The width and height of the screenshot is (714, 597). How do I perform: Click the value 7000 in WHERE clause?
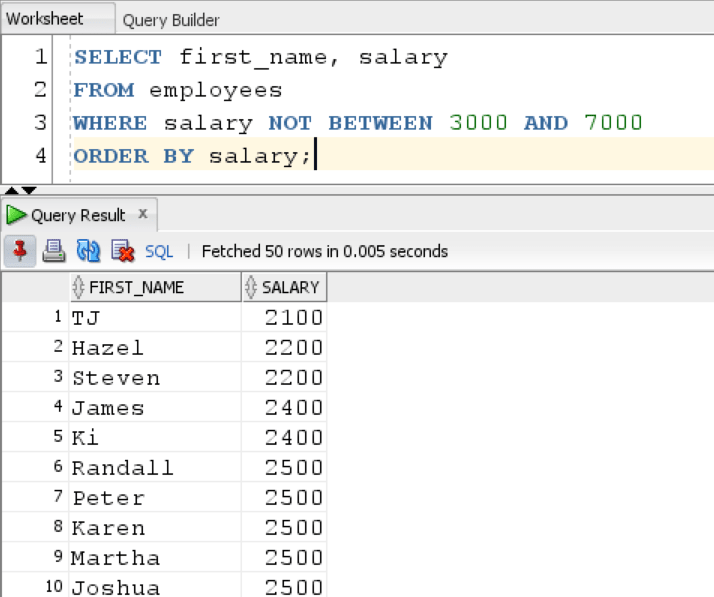pos(613,122)
